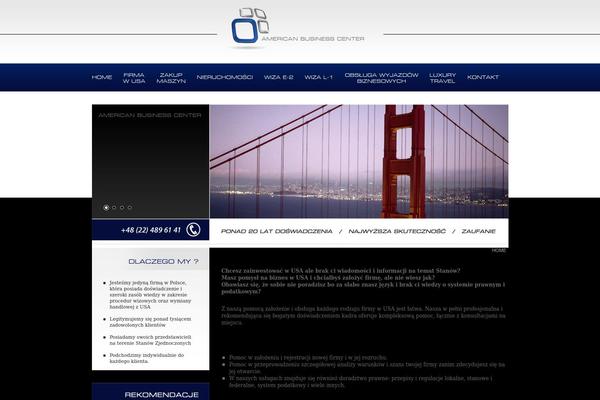
Task: Click the PONAD 20 LAT DOŚWIADCZENIA slogan
Action: (x=277, y=231)
